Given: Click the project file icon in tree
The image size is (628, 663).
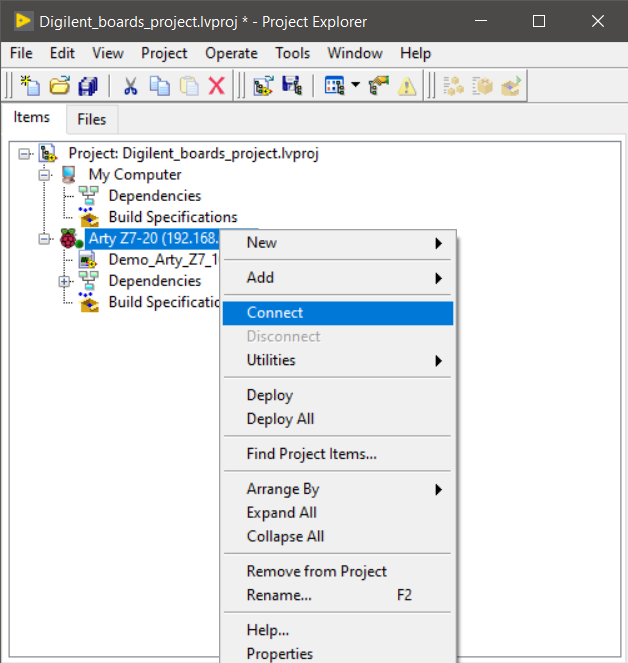Looking at the screenshot, I should (x=48, y=153).
